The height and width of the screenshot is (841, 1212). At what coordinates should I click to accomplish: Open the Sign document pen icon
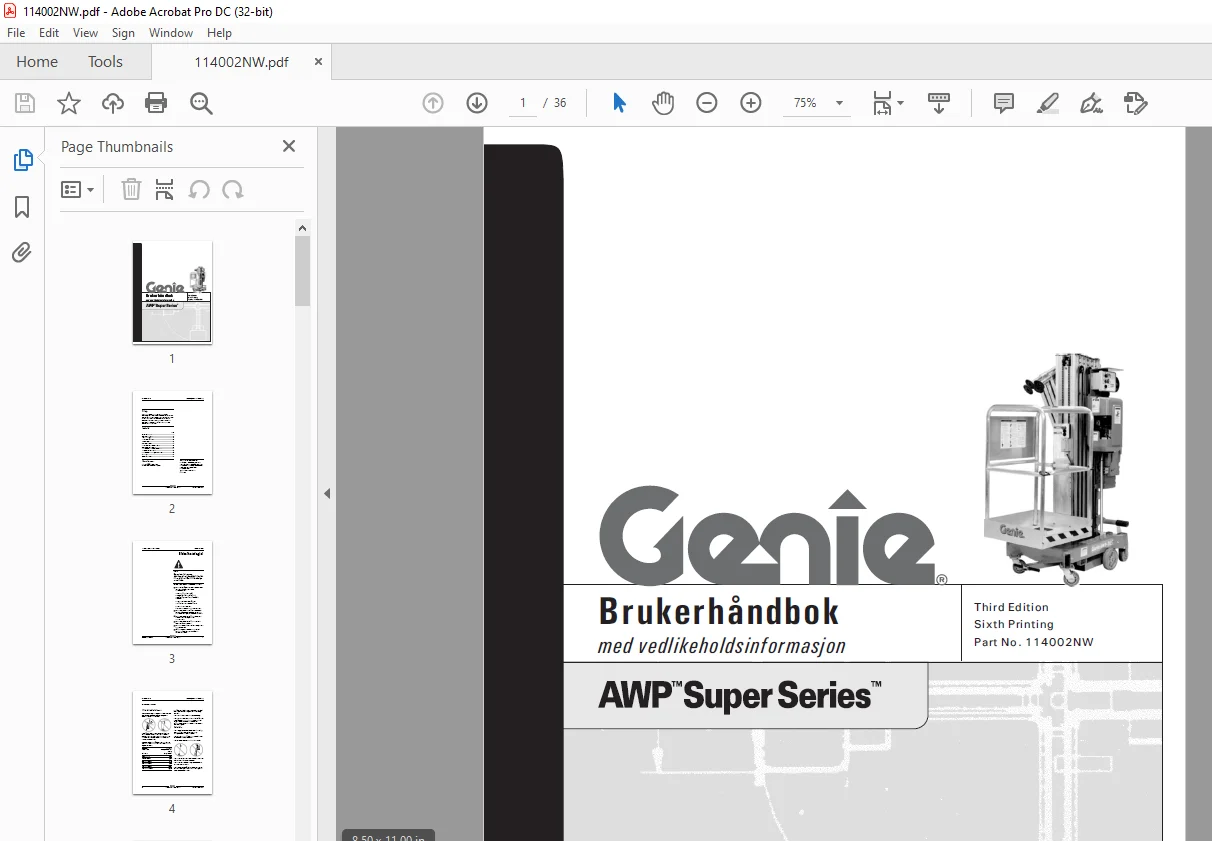click(x=1092, y=103)
